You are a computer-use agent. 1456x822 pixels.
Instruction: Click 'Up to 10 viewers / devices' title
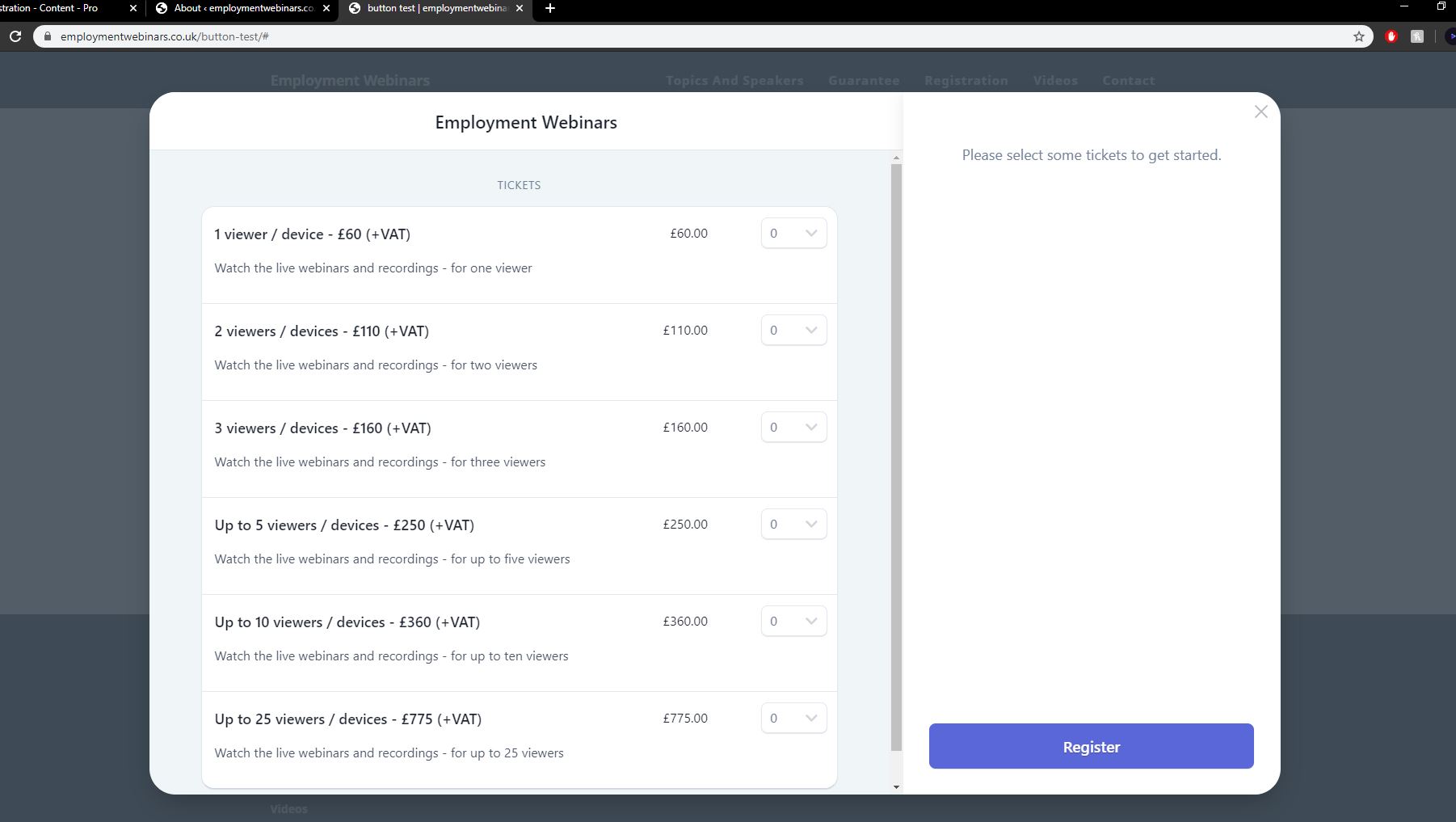[x=347, y=622]
